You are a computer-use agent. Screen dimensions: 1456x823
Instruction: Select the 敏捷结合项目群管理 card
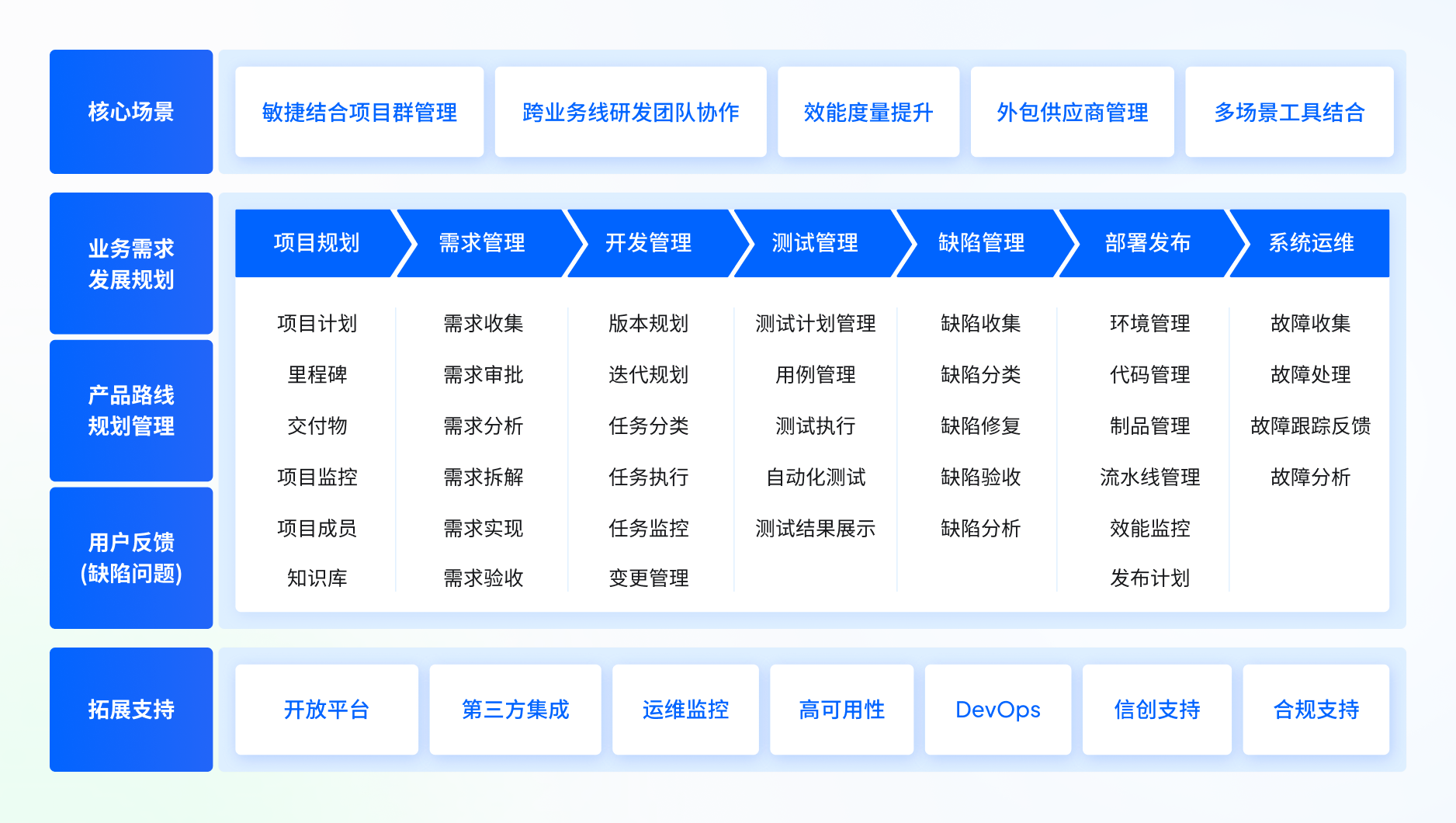tap(359, 112)
